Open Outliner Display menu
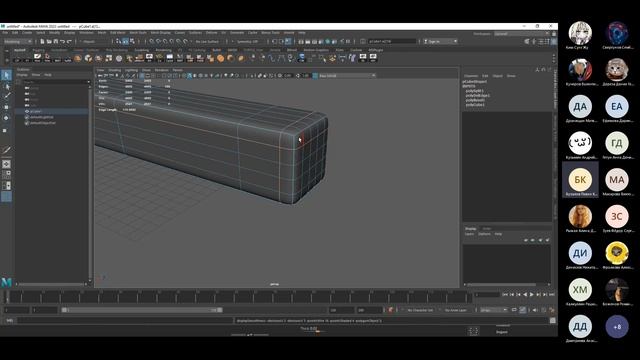640x360 pixels. coord(22,75)
